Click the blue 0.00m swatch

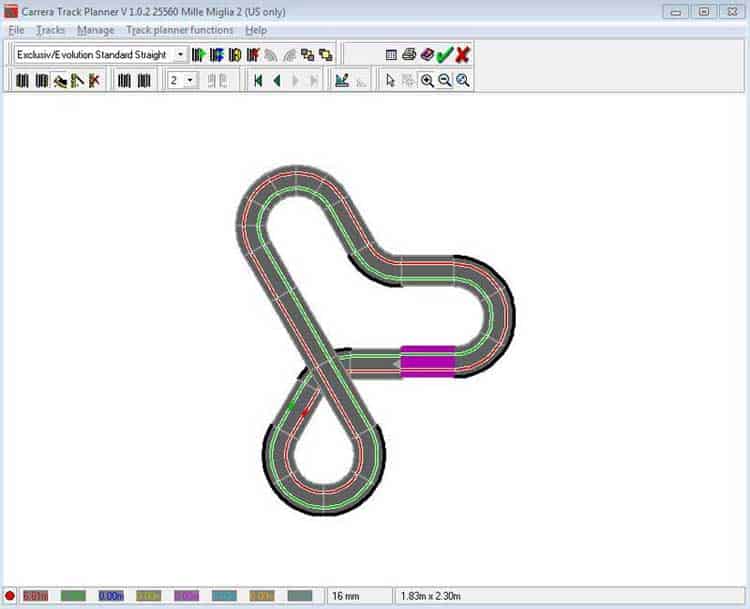(111, 596)
